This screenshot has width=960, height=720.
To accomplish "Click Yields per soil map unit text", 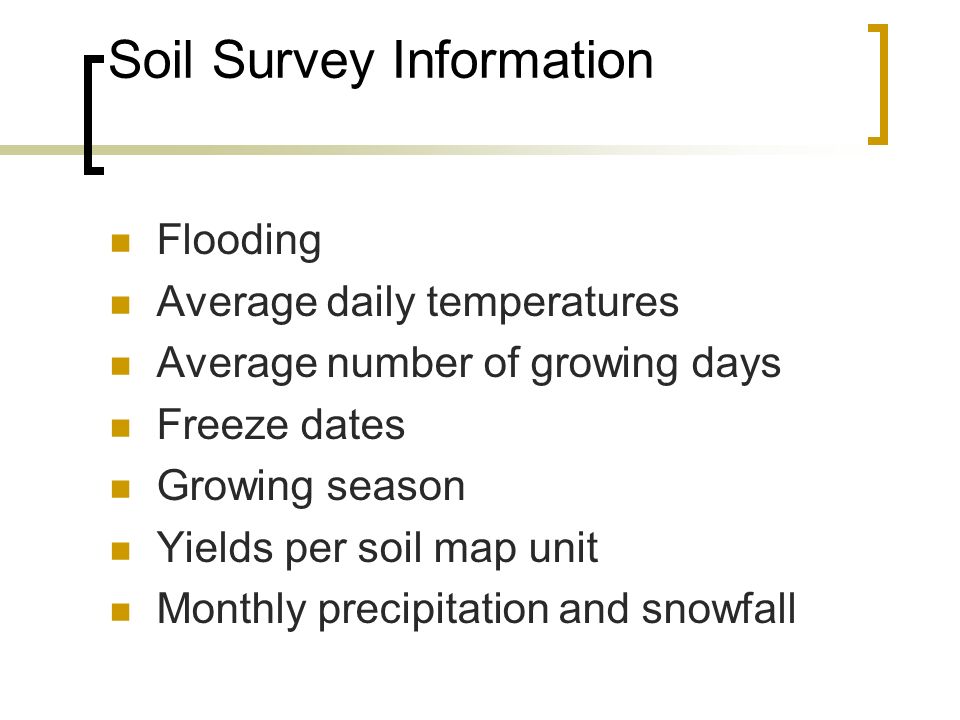I will coord(378,548).
